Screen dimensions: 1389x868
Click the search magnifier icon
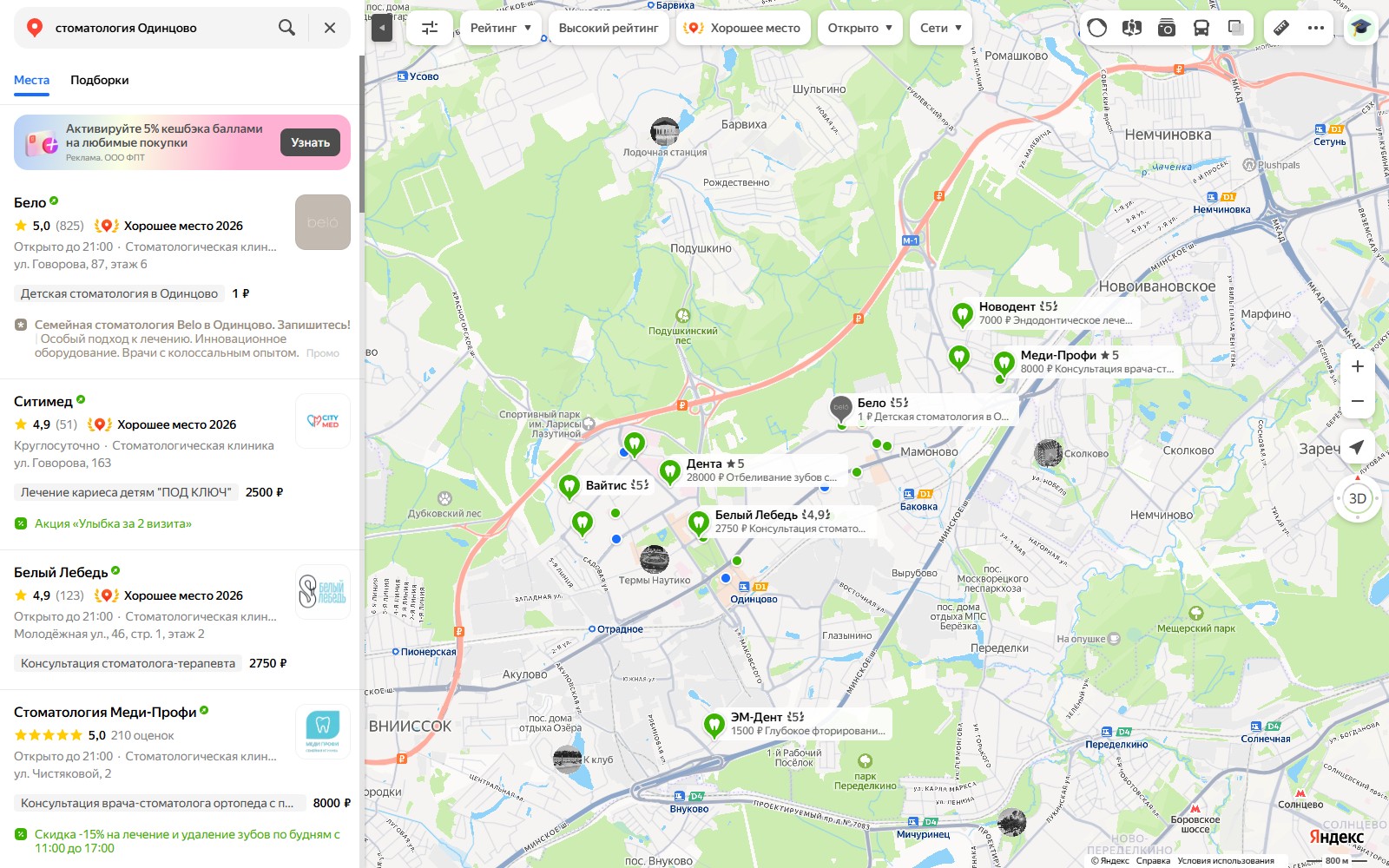pos(286,28)
